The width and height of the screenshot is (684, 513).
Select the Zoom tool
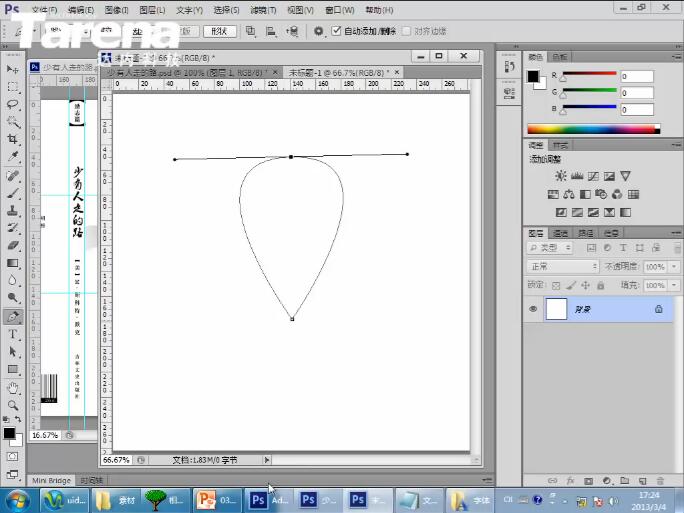[13, 405]
